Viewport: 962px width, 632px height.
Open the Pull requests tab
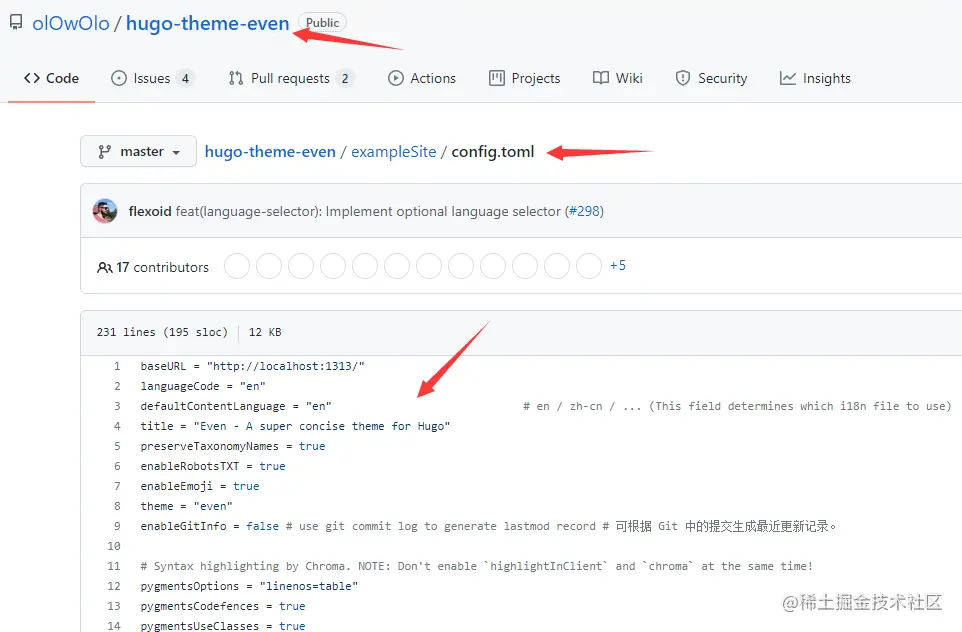tap(291, 79)
